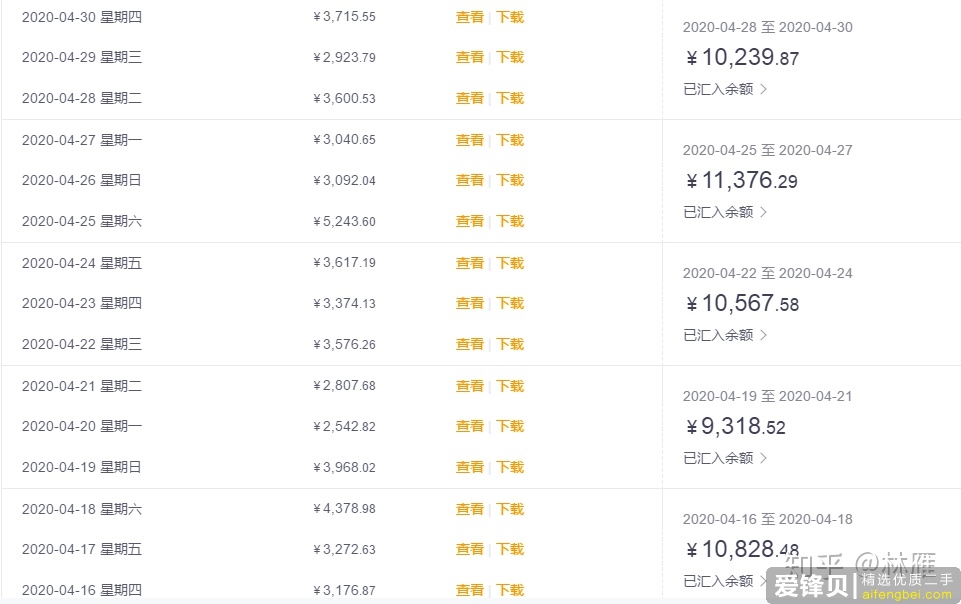
Task: Click 下载 next to 2020-04-20
Action: 510,426
